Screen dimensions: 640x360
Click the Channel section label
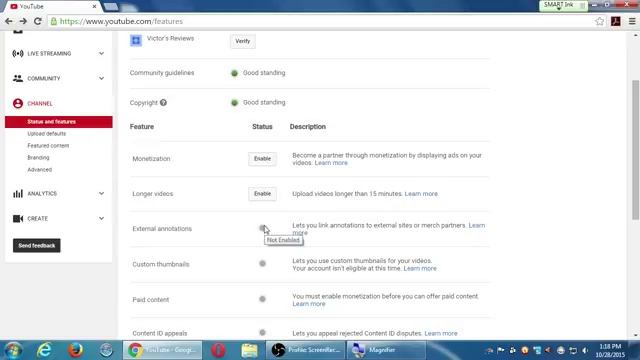pos(40,104)
